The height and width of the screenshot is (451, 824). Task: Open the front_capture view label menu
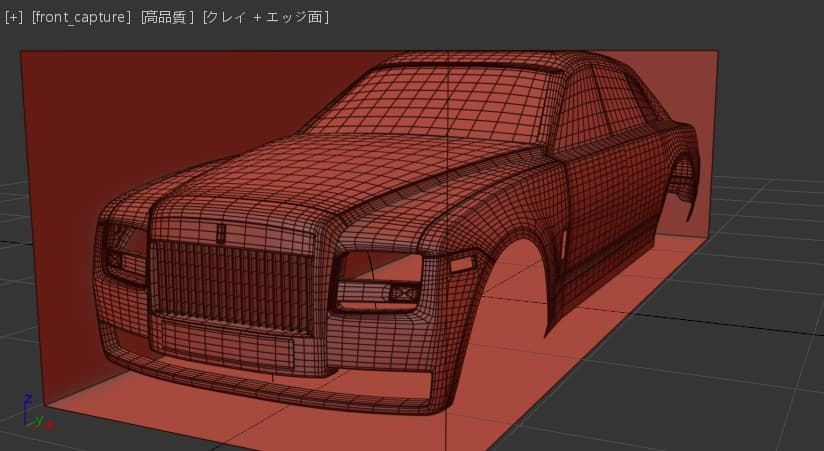81,17
